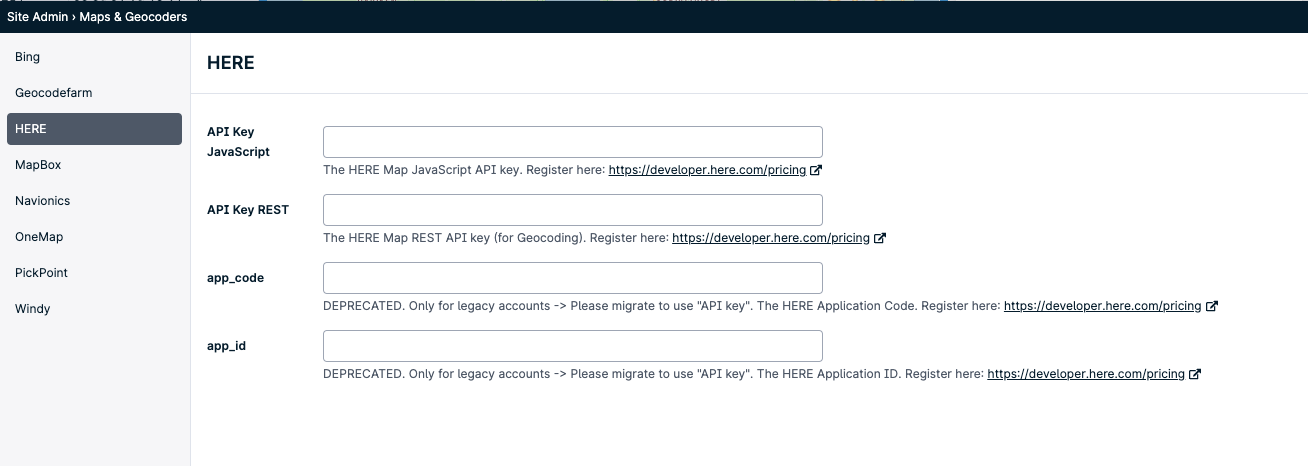
Task: Open the OneMap sidebar entry
Action: point(39,237)
